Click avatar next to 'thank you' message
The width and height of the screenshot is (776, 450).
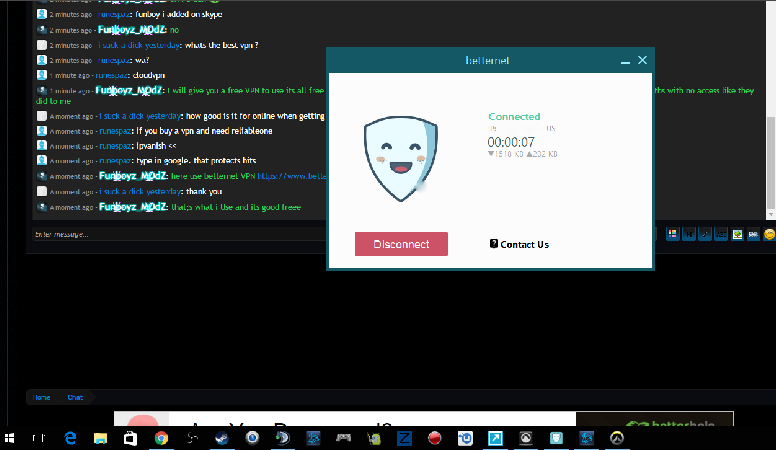tap(42, 192)
